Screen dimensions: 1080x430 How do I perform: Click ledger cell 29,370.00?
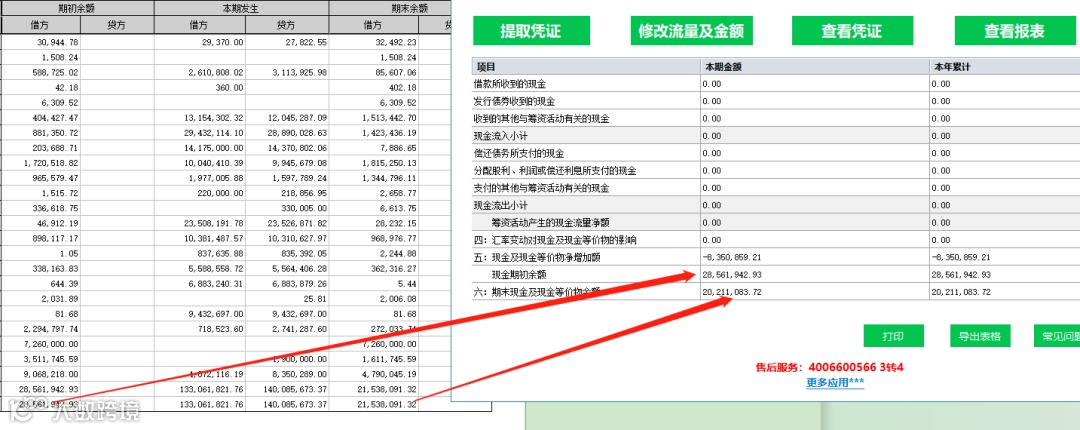click(222, 43)
